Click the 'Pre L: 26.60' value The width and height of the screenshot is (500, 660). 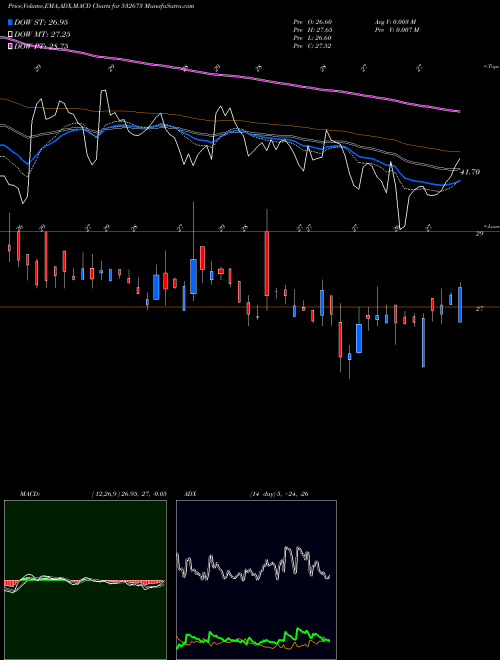pos(313,37)
